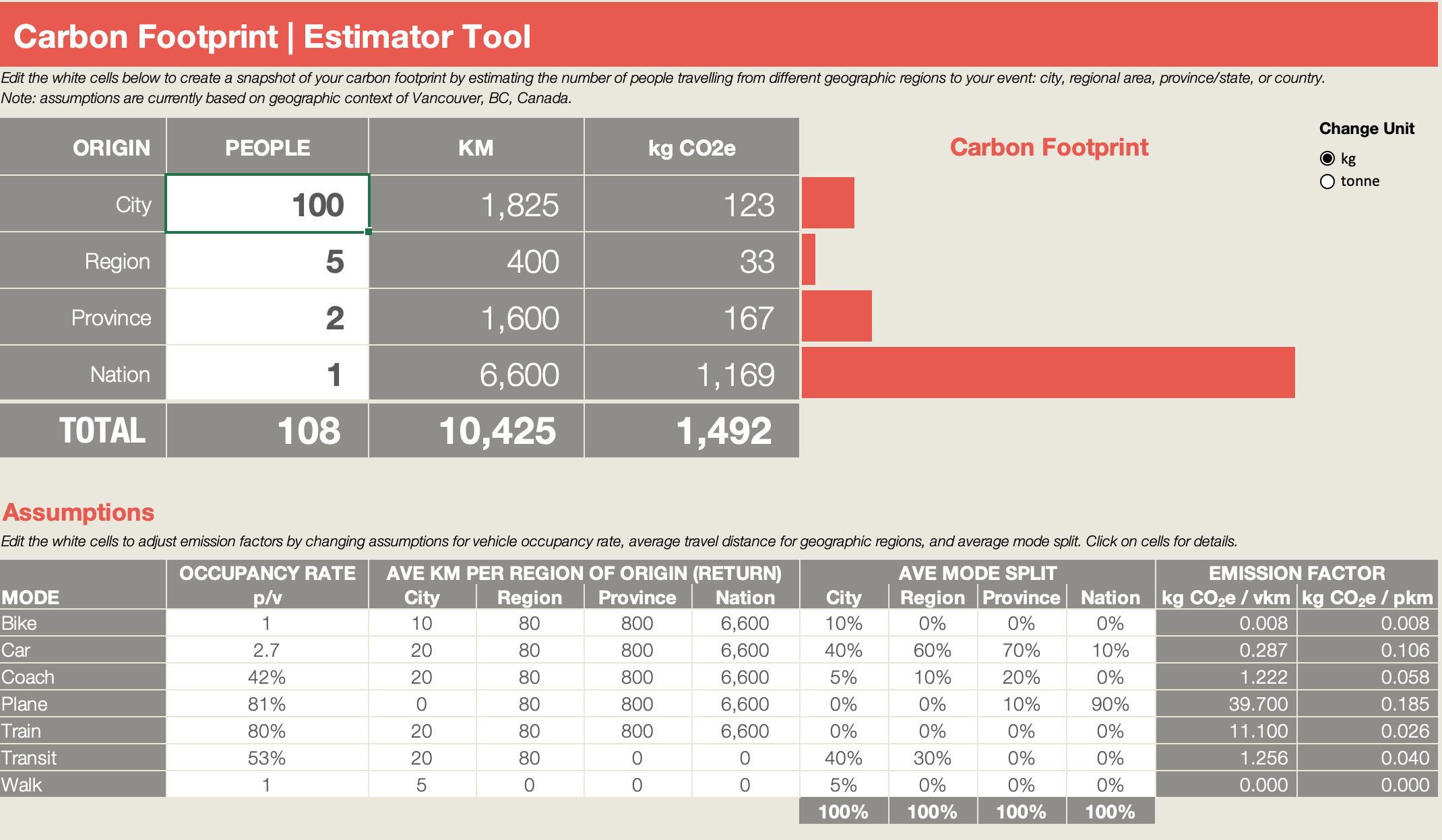Screen dimensions: 1442x840
Task: Click Transit emission factor 0.040 per pkm
Action: click(1368, 758)
